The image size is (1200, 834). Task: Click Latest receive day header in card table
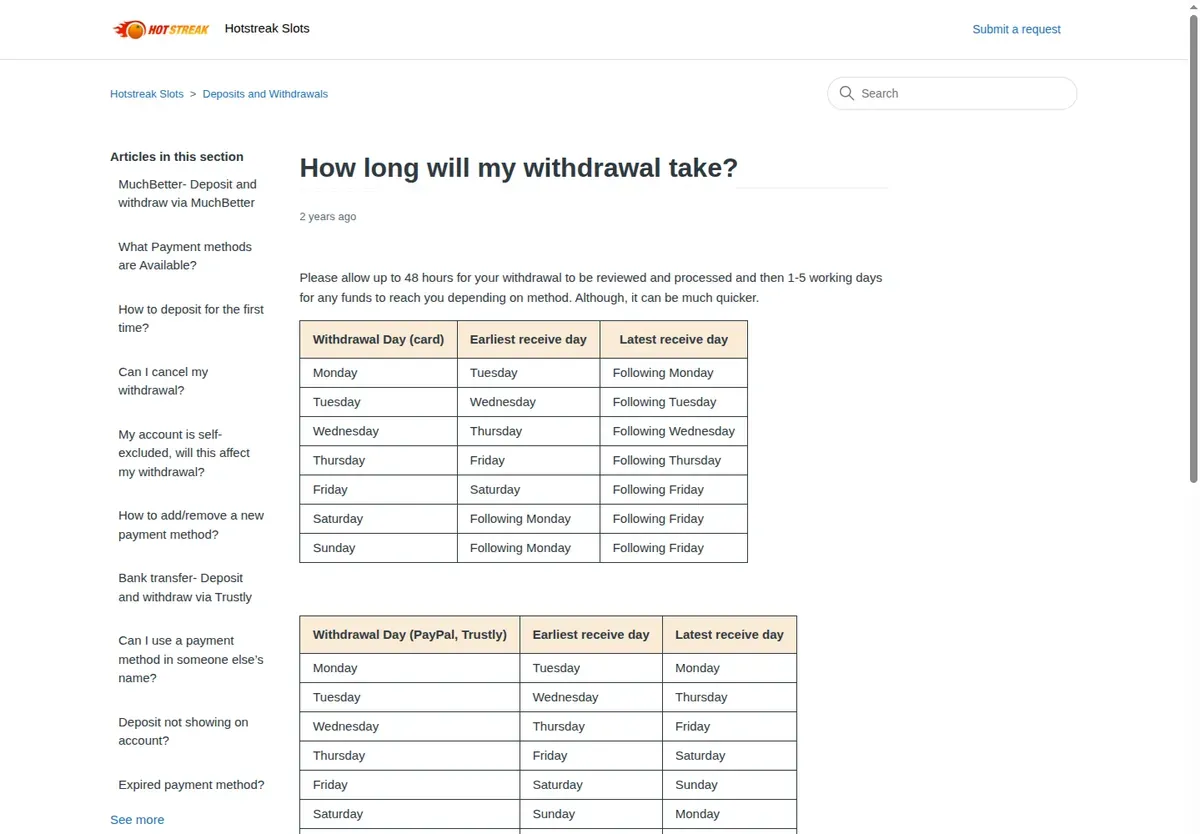pyautogui.click(x=673, y=339)
